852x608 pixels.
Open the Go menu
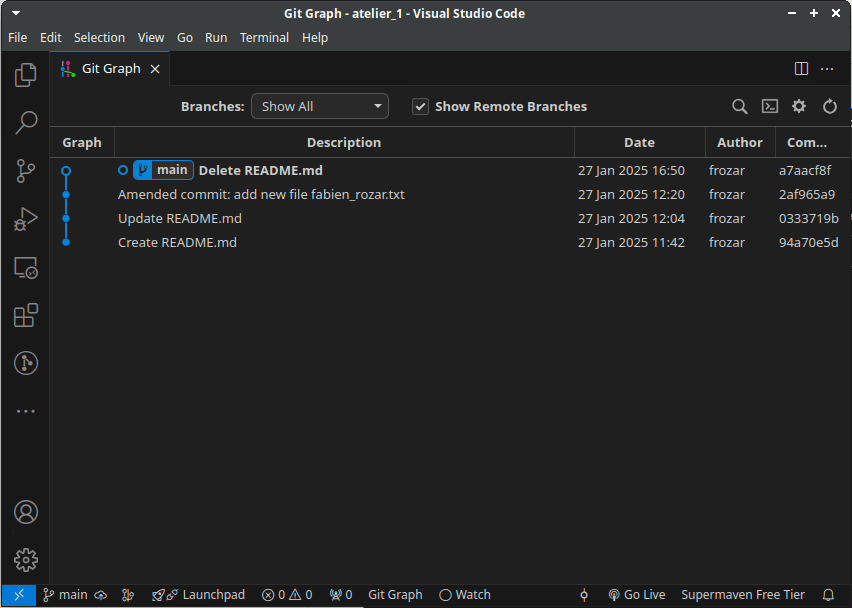click(185, 37)
